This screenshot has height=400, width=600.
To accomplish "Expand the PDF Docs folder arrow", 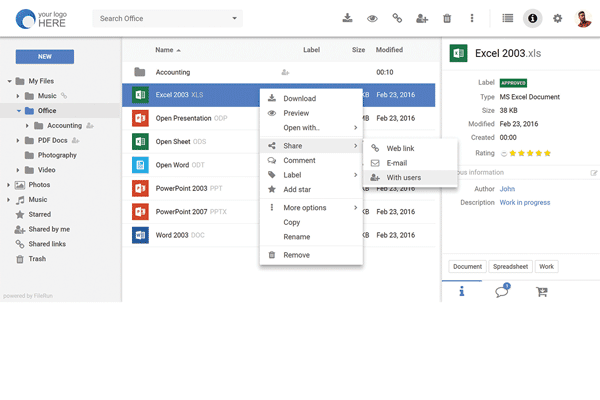I will (x=18, y=140).
